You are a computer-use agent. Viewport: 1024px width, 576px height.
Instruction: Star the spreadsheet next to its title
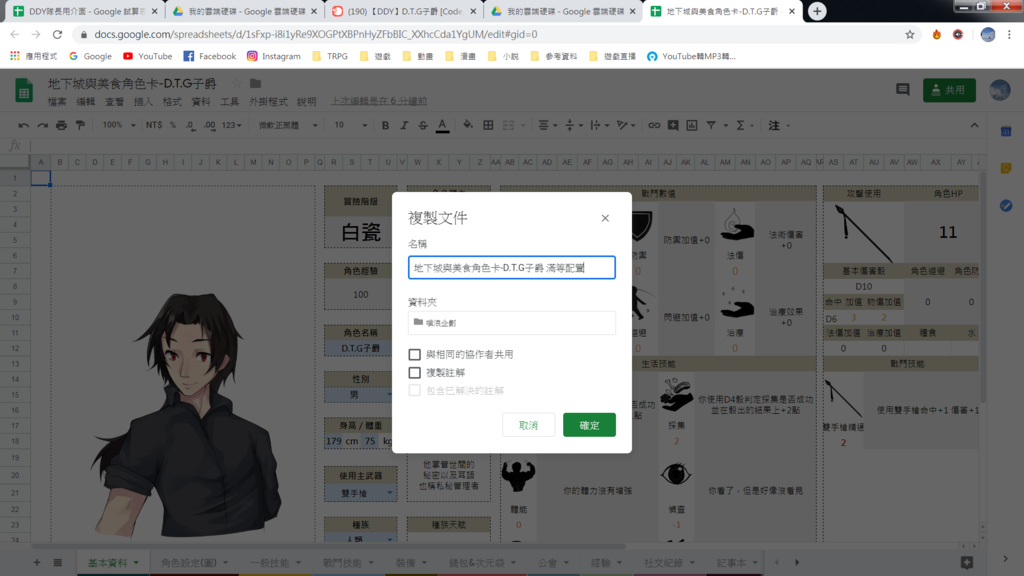click(x=237, y=84)
